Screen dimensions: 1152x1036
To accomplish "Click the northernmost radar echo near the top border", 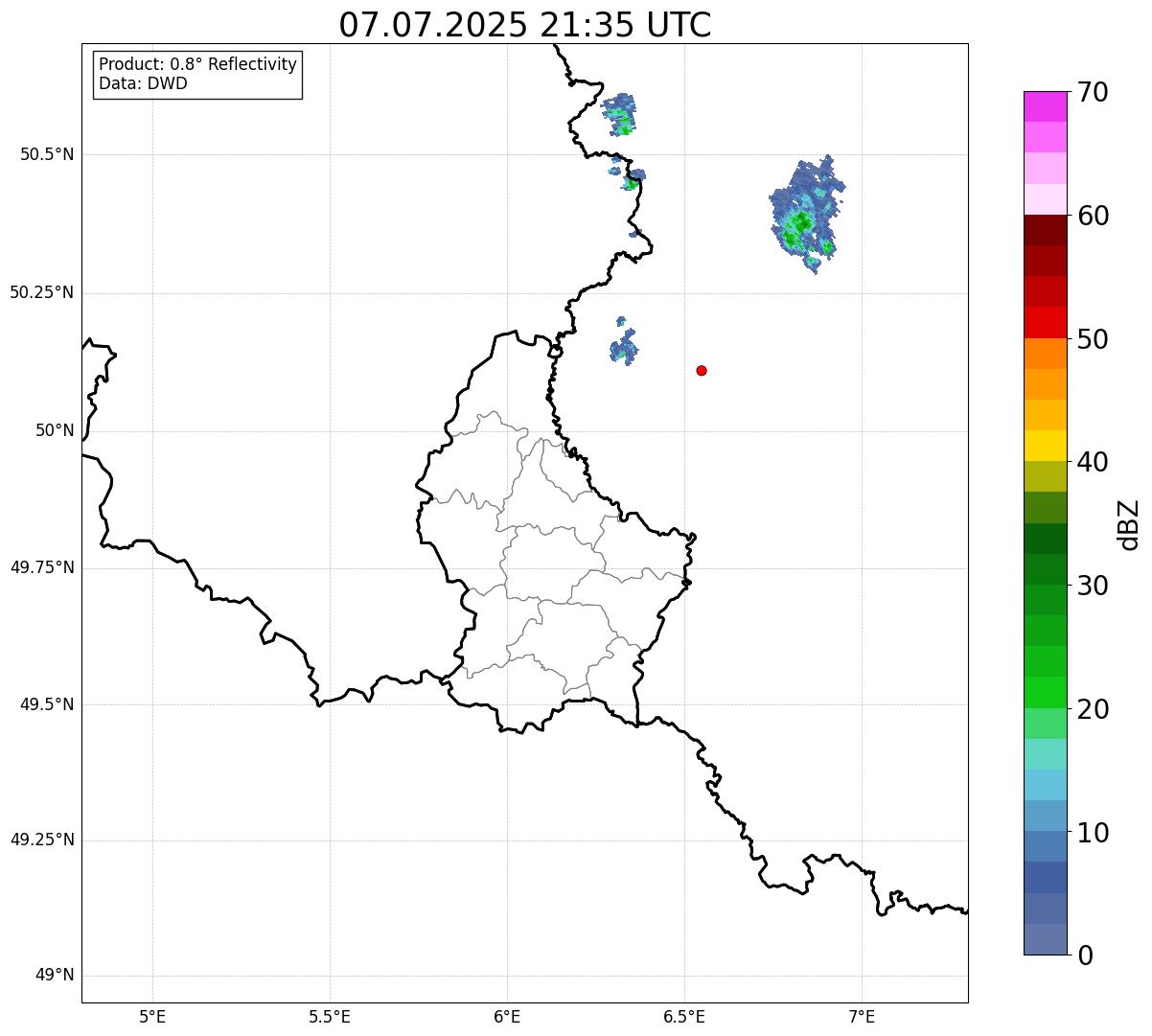I will click(x=619, y=114).
